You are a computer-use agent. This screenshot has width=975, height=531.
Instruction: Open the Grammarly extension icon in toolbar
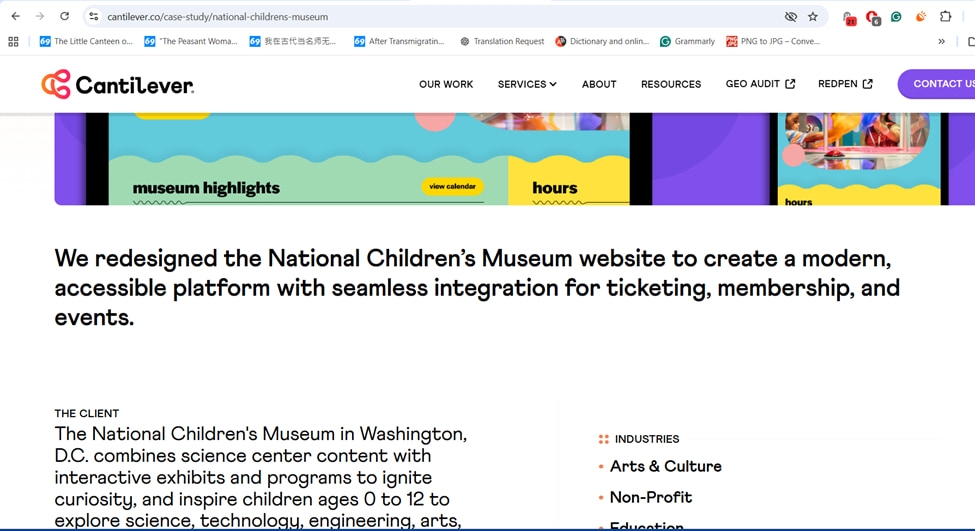pos(896,17)
